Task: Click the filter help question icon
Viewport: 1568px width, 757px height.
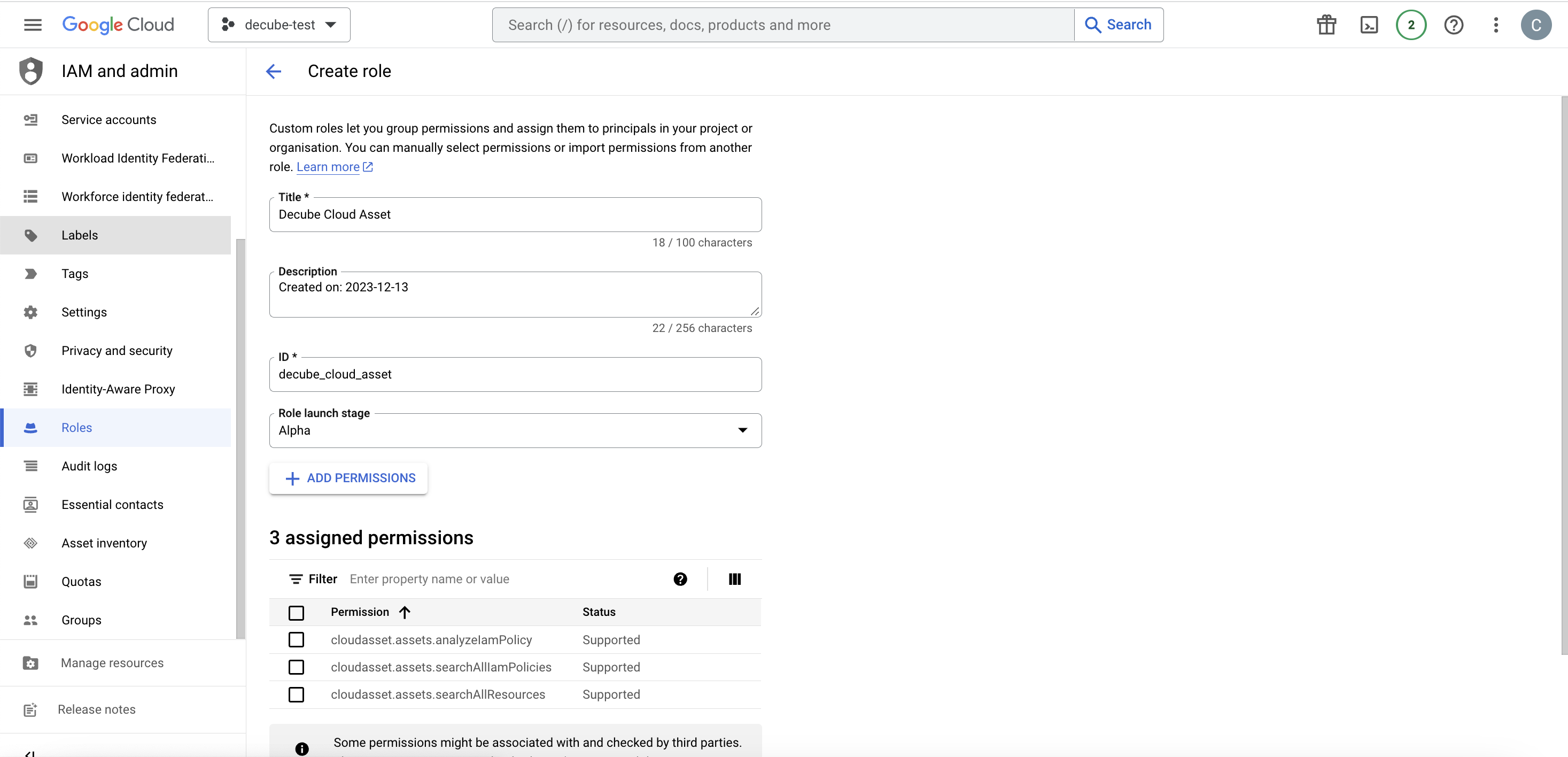Action: (680, 579)
